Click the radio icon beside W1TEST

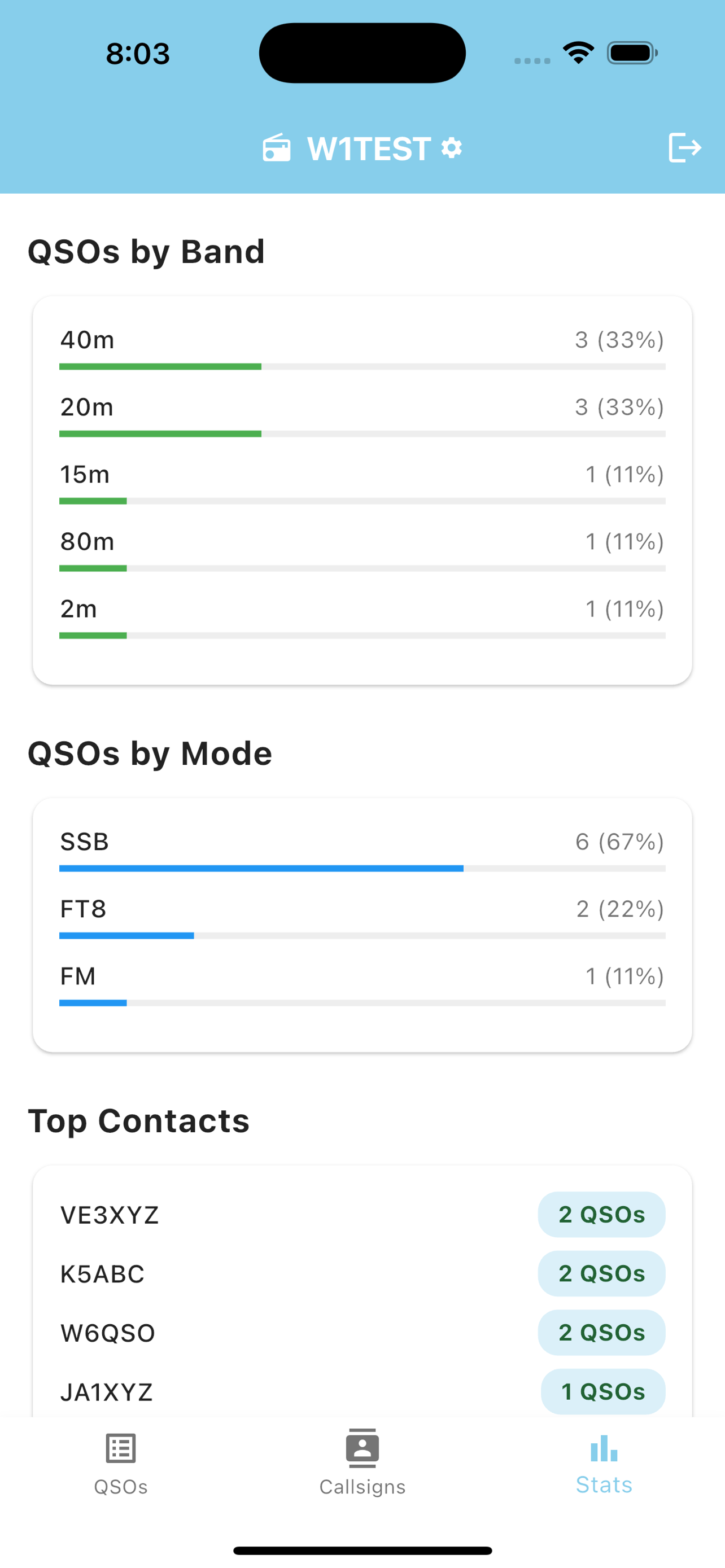276,148
